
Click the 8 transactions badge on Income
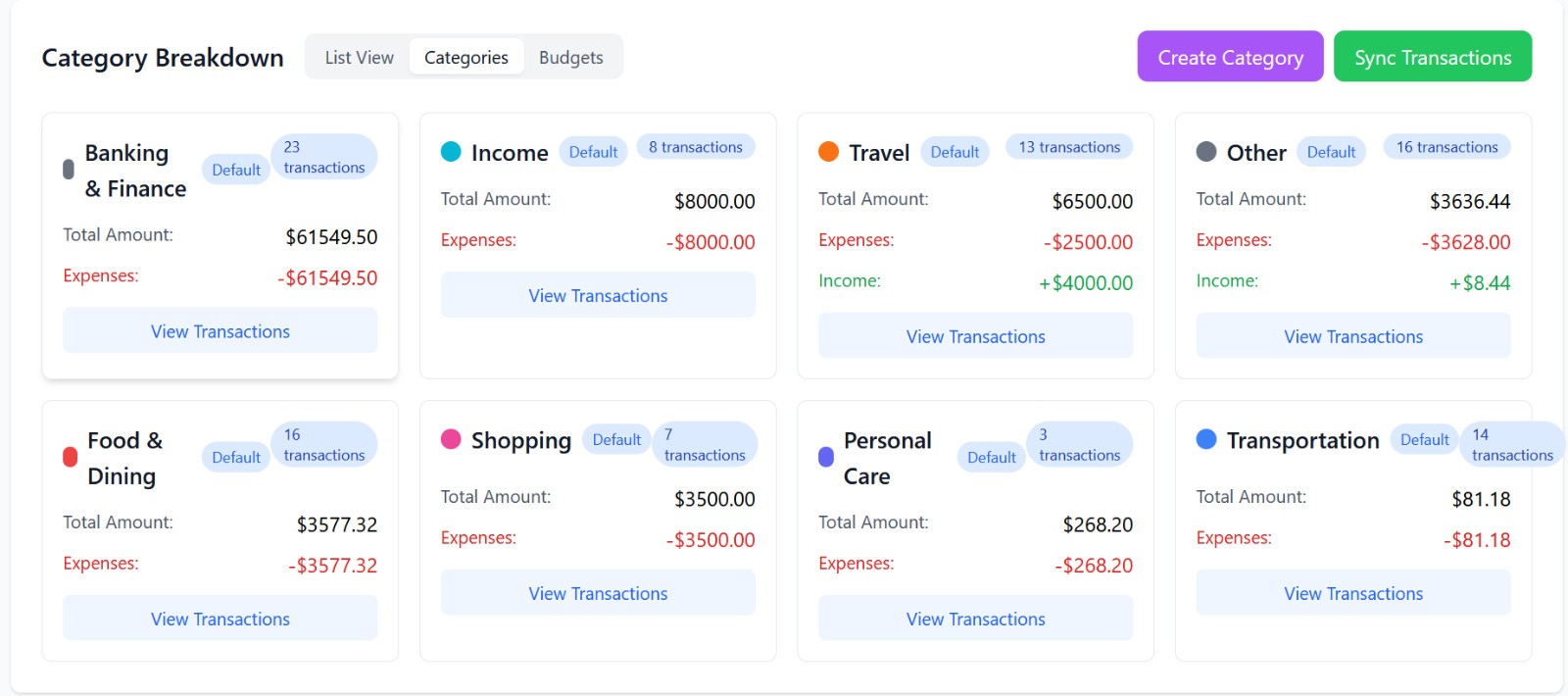[x=696, y=147]
